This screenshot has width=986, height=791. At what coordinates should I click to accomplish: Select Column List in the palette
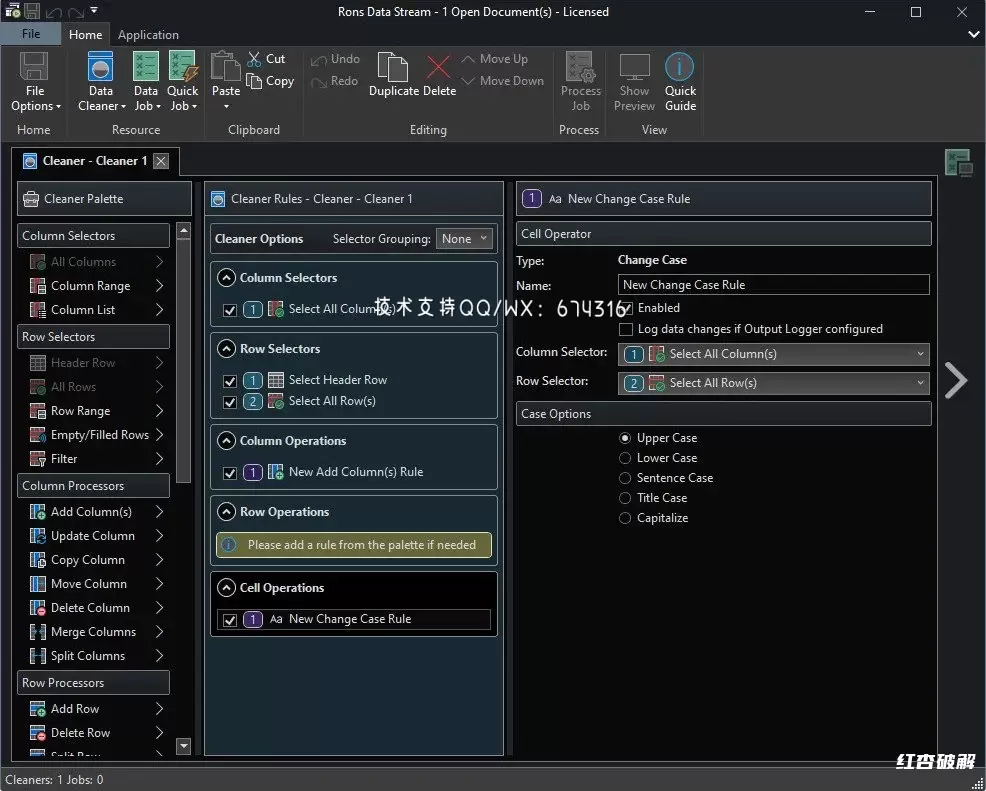(96, 310)
